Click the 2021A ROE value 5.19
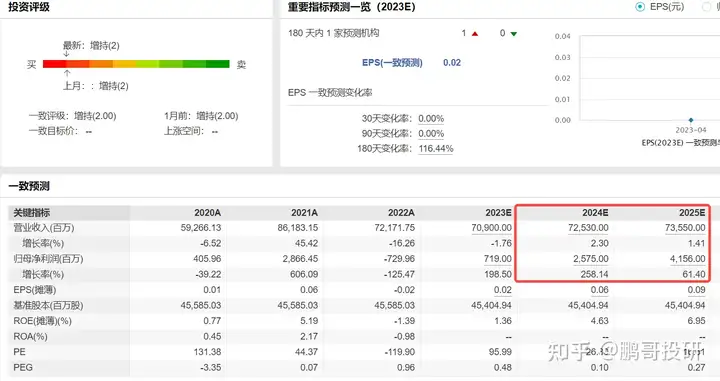The image size is (720, 381). tap(309, 321)
